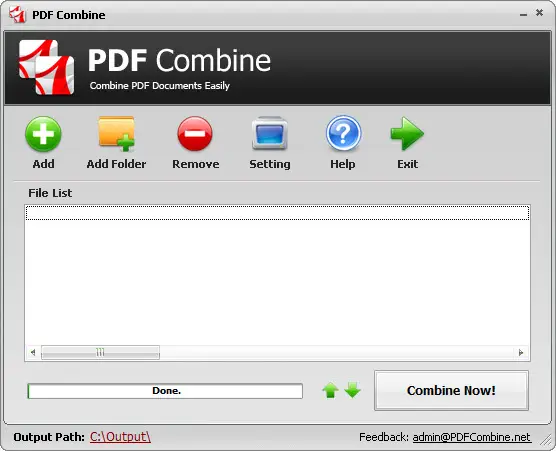Open Help via the question mark icon
556x451 pixels.
(x=343, y=133)
